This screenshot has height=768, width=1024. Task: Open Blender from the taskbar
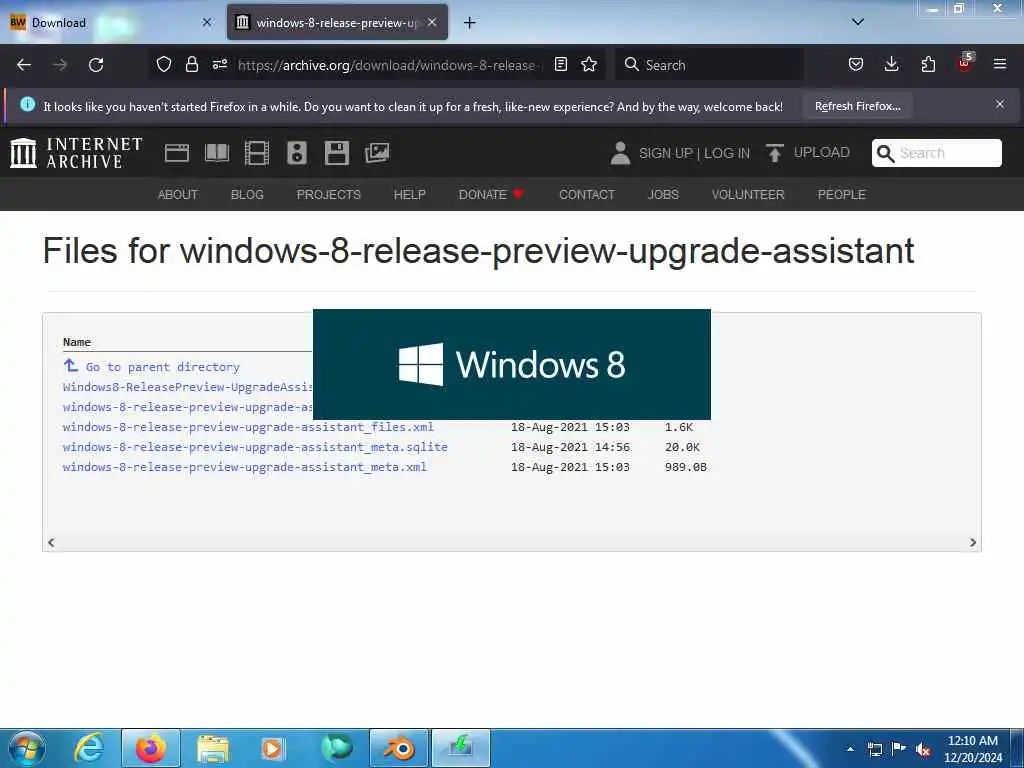pos(399,748)
